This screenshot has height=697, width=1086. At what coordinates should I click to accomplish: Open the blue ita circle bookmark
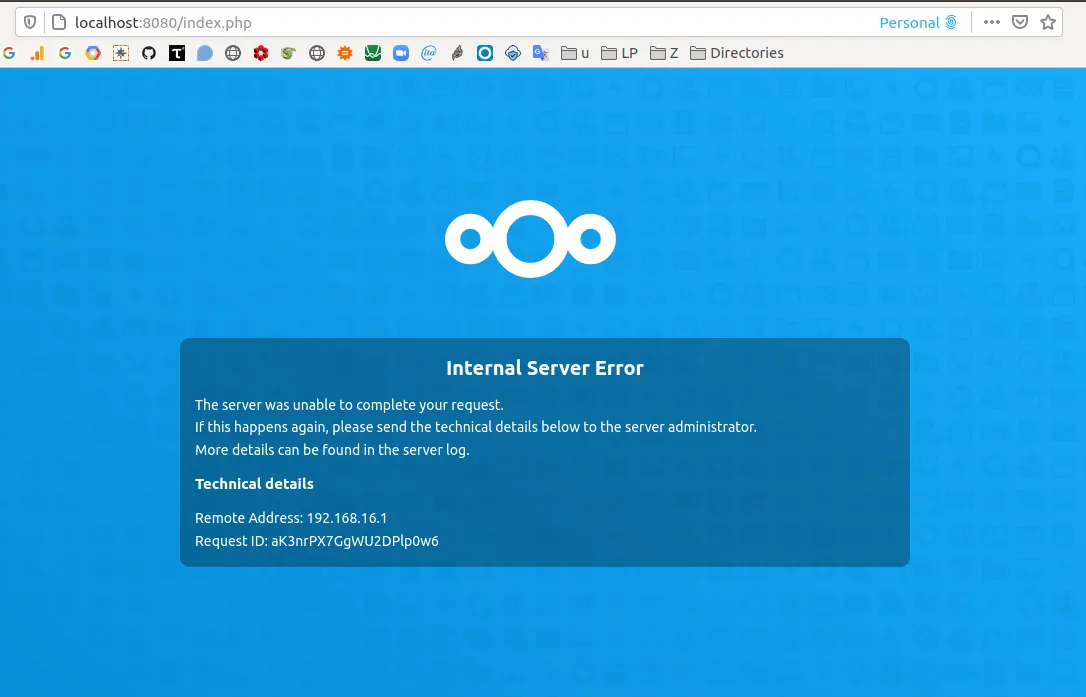coord(429,53)
